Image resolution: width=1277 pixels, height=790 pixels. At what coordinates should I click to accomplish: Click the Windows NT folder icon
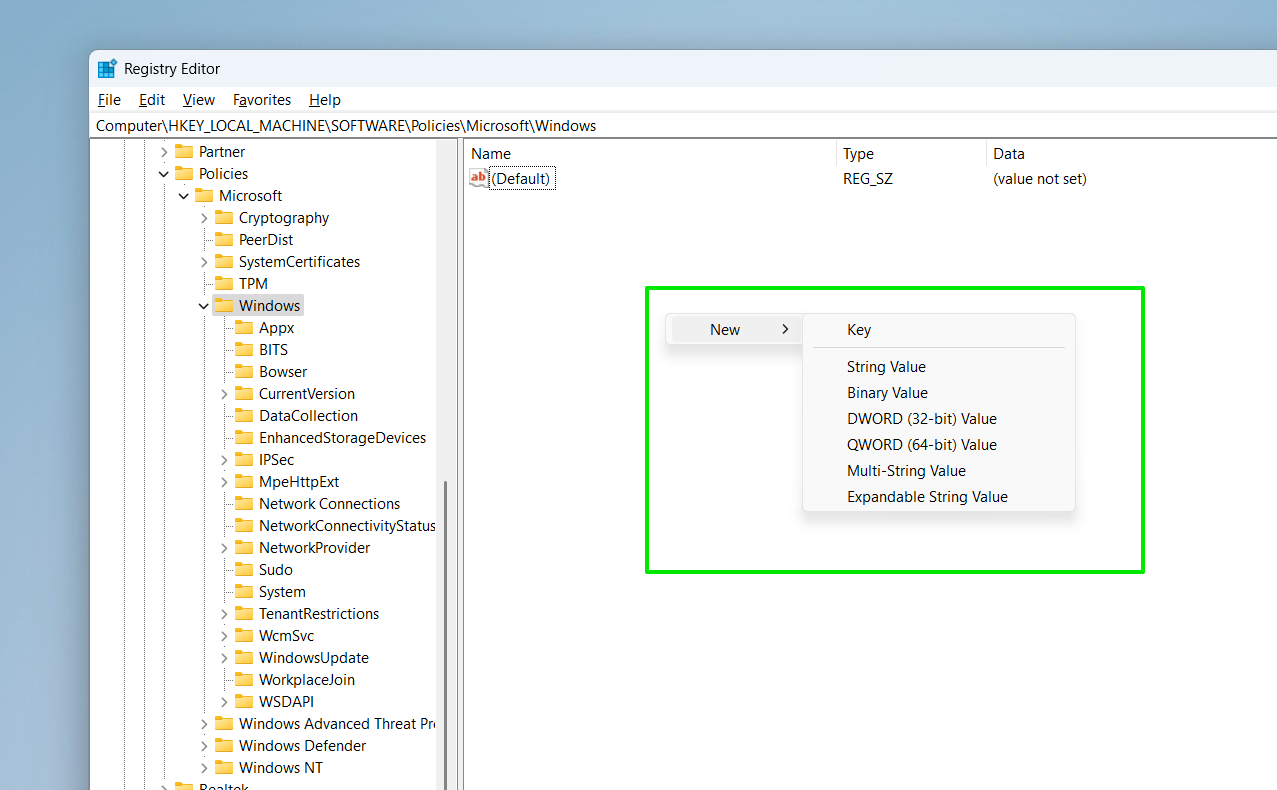(x=224, y=768)
